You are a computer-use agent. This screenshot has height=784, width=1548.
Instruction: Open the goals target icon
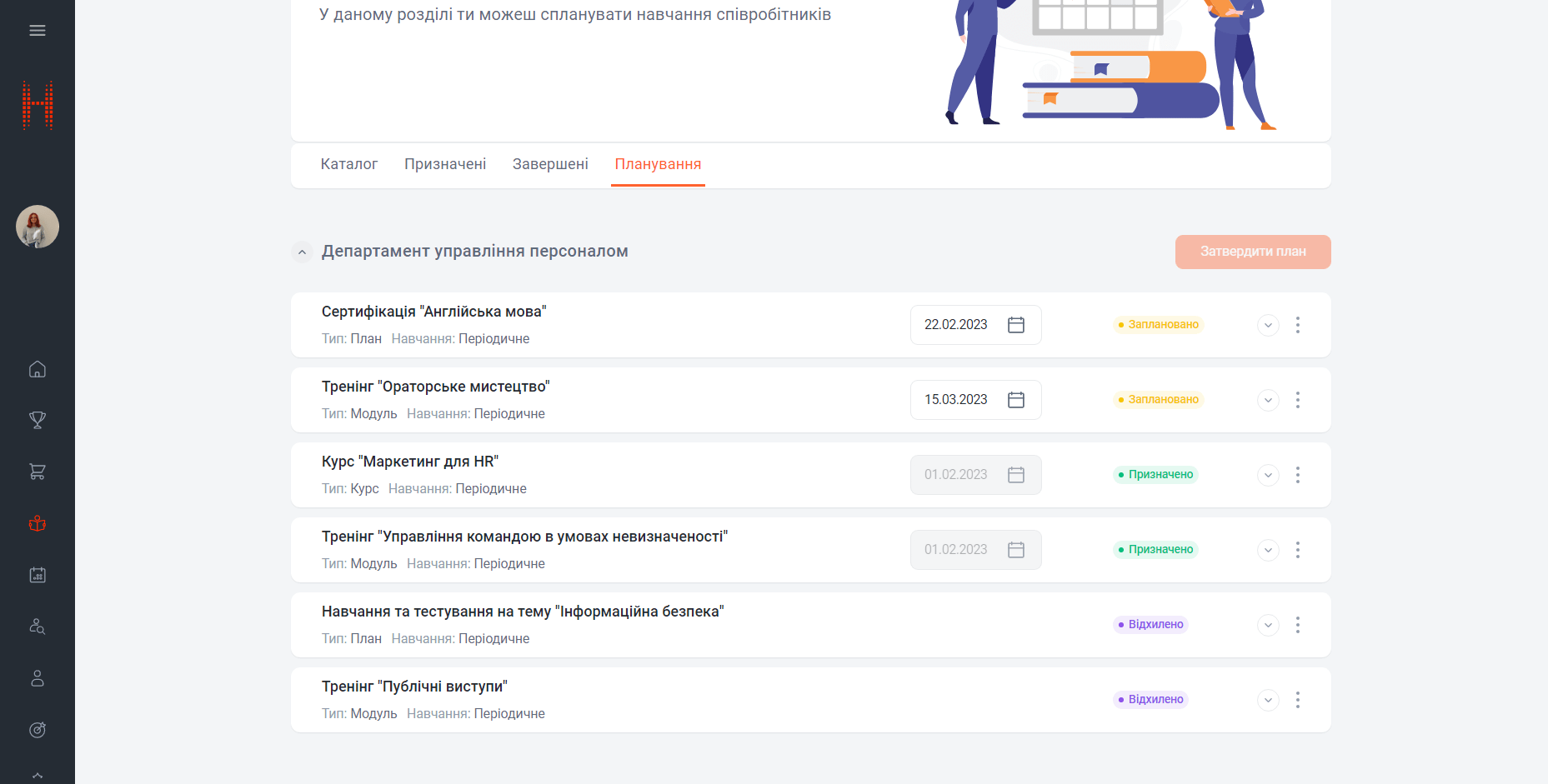pyautogui.click(x=38, y=730)
